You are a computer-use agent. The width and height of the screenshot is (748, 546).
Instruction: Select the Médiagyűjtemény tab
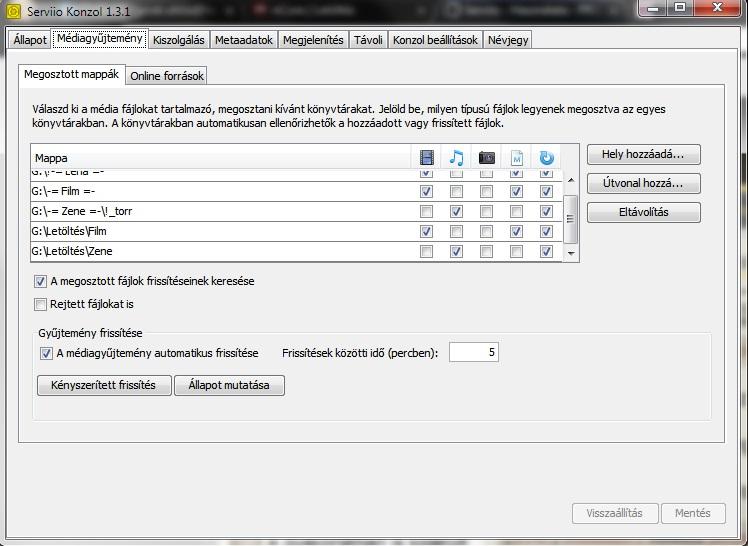coord(100,38)
